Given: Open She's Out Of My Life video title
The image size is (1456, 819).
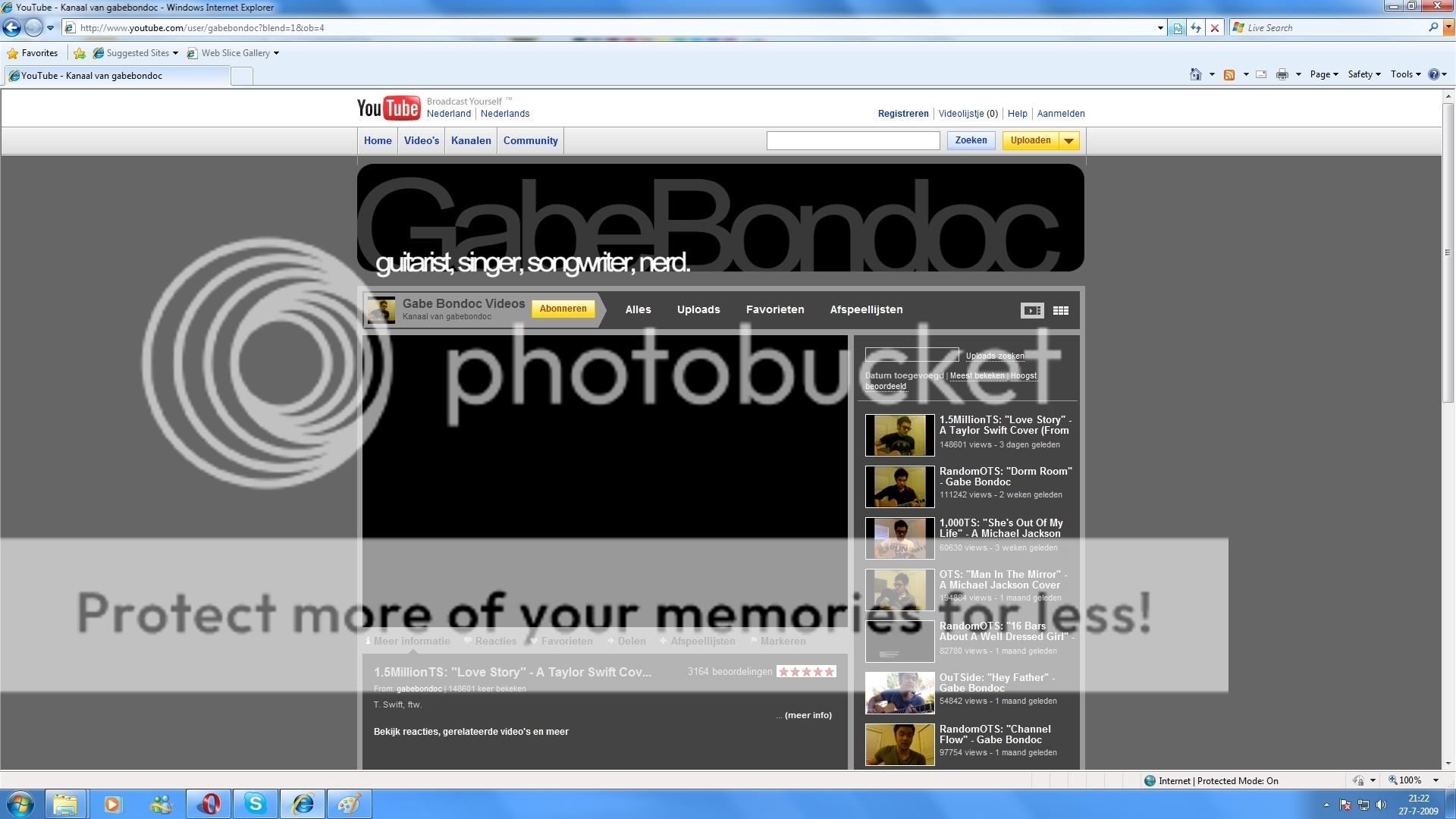Looking at the screenshot, I should coord(1001,528).
